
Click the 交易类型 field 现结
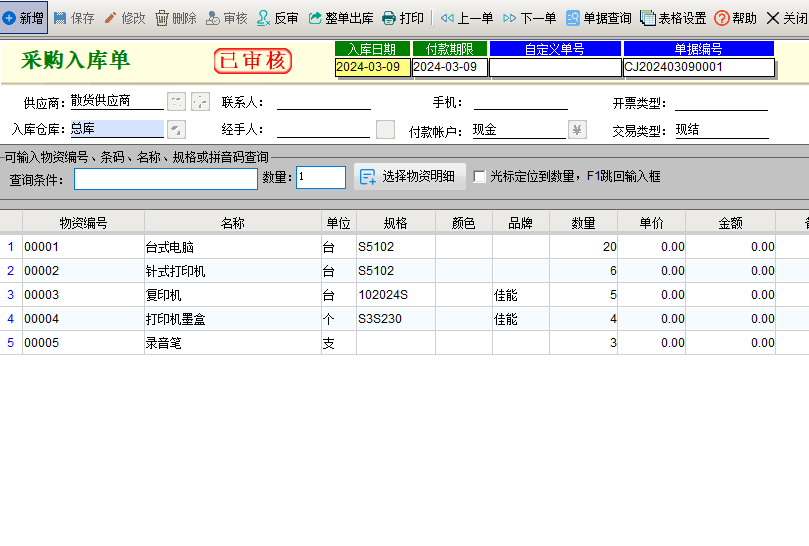pyautogui.click(x=722, y=130)
